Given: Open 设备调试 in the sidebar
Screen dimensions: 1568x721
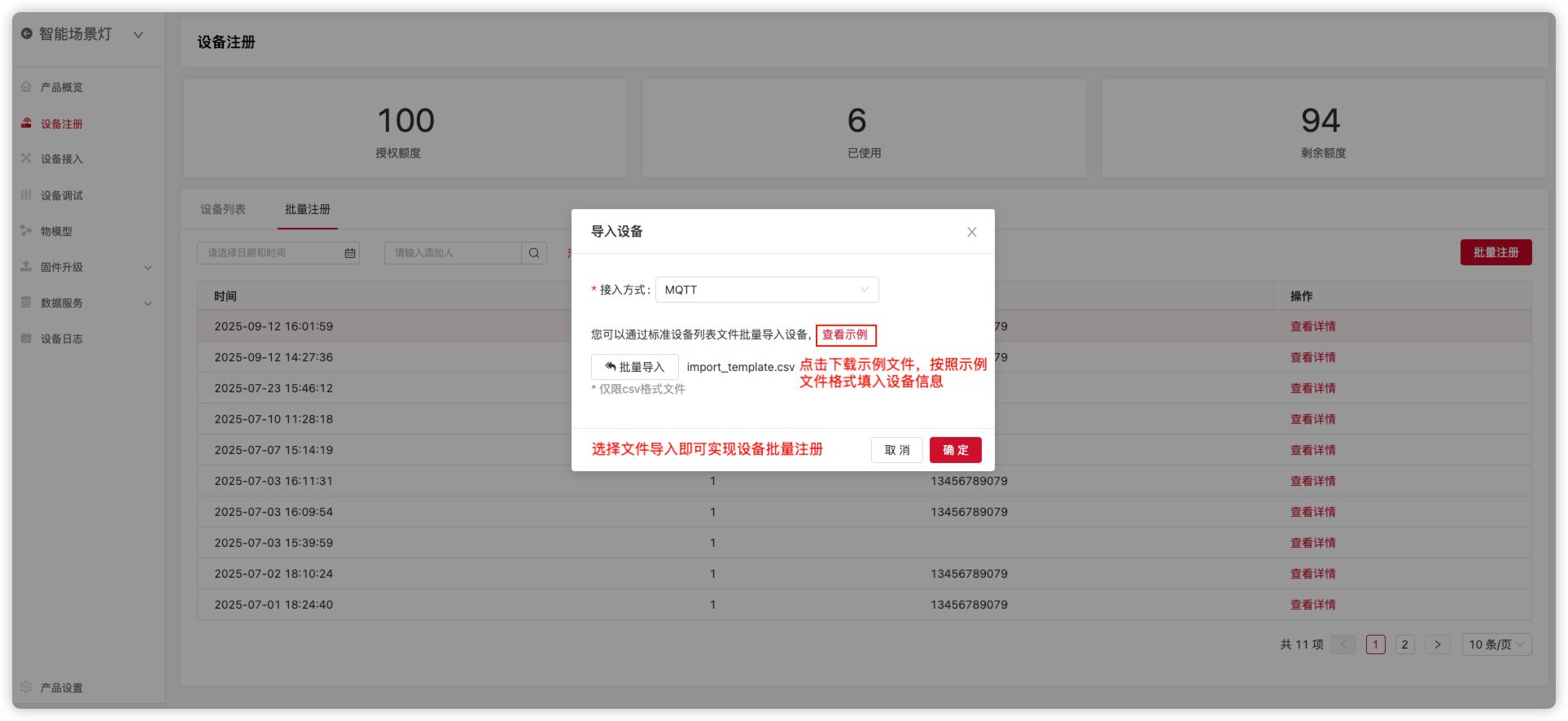Looking at the screenshot, I should (61, 195).
